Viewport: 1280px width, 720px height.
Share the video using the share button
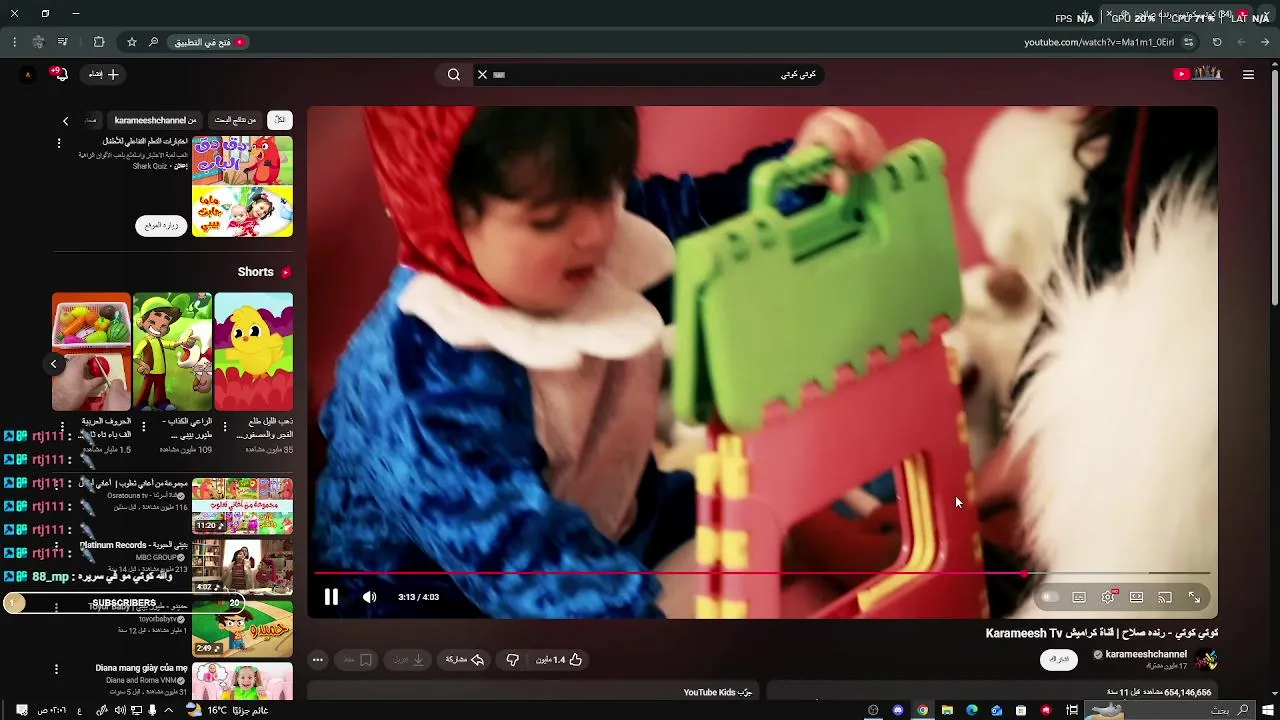pos(465,660)
